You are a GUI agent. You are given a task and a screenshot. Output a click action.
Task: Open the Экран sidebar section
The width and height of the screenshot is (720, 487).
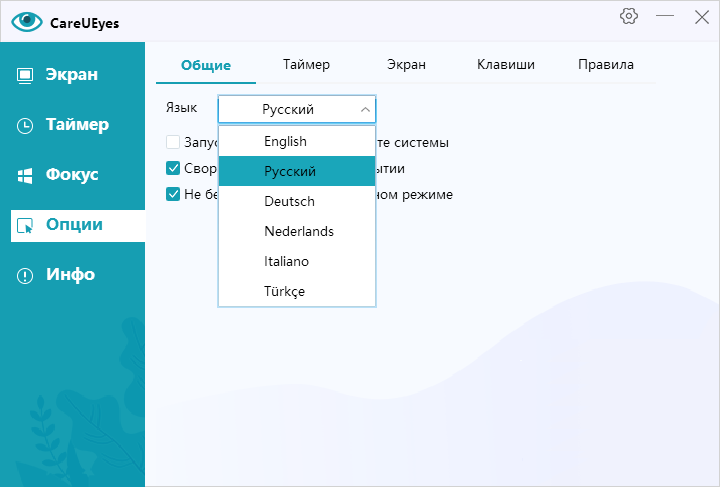pyautogui.click(x=78, y=75)
